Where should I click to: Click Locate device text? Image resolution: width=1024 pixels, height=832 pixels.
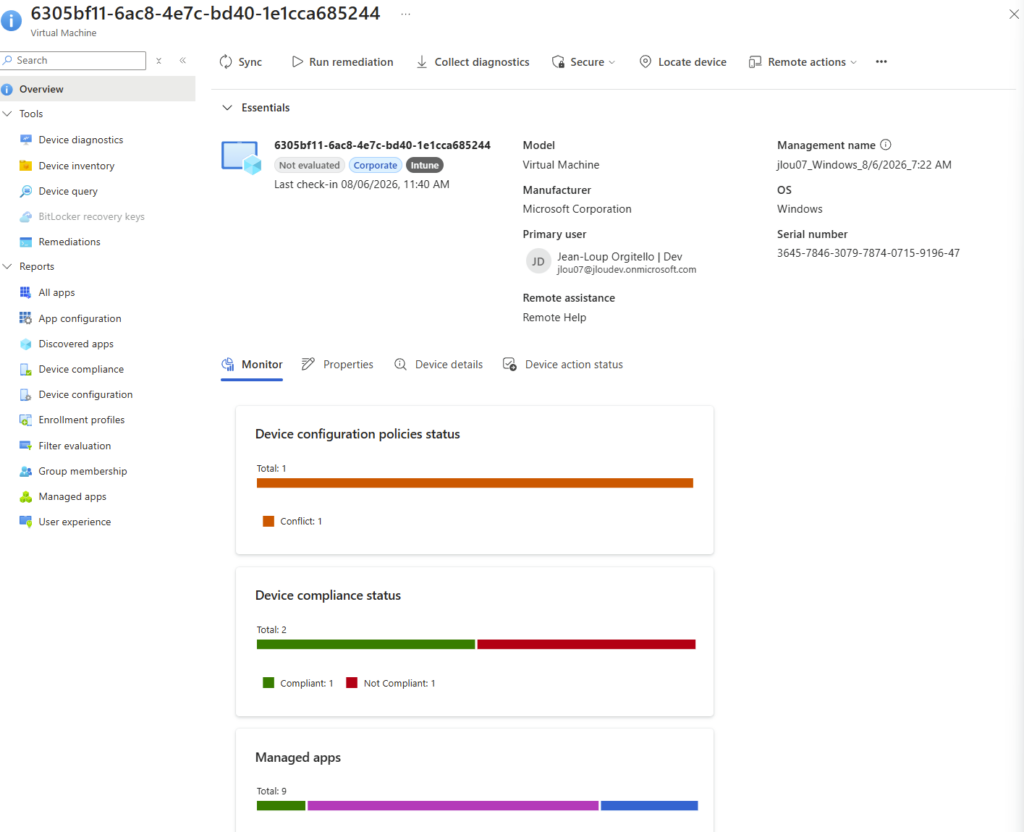click(x=692, y=62)
